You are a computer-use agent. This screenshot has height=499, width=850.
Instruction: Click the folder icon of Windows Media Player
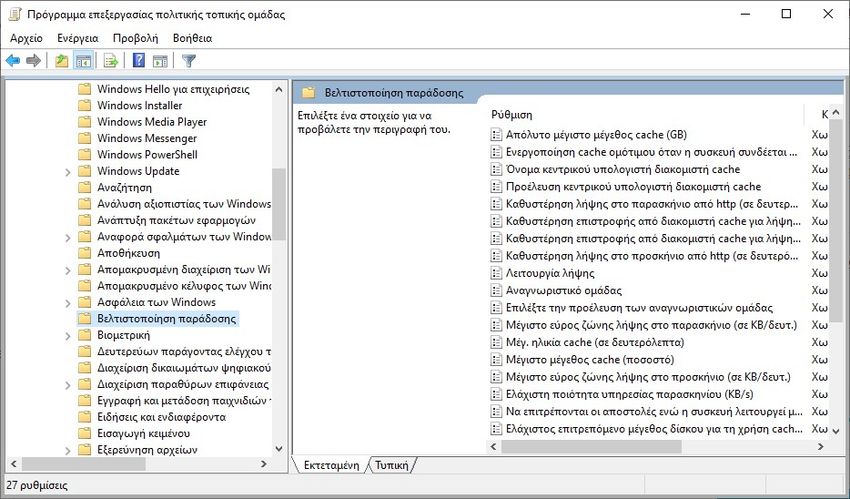84,121
